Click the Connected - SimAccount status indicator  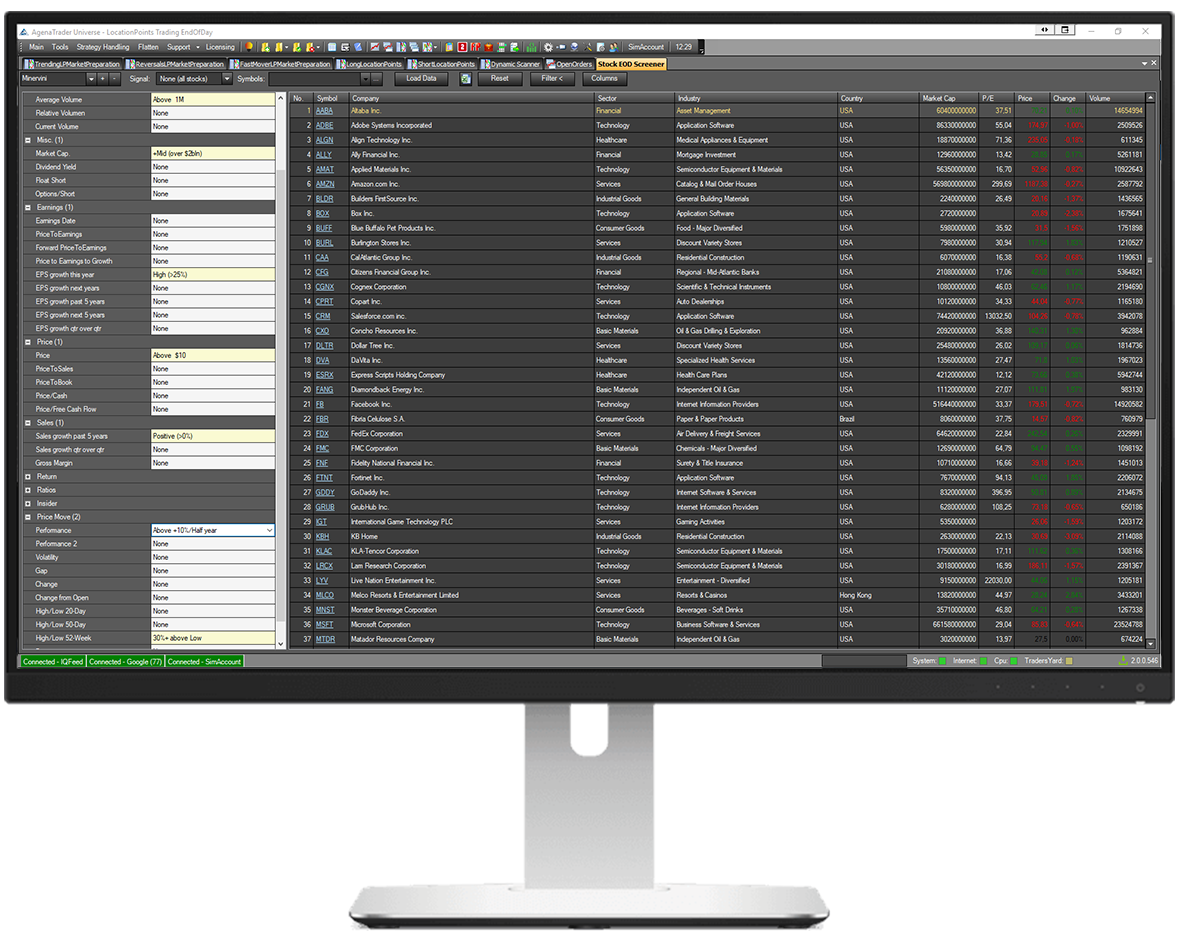[204, 662]
